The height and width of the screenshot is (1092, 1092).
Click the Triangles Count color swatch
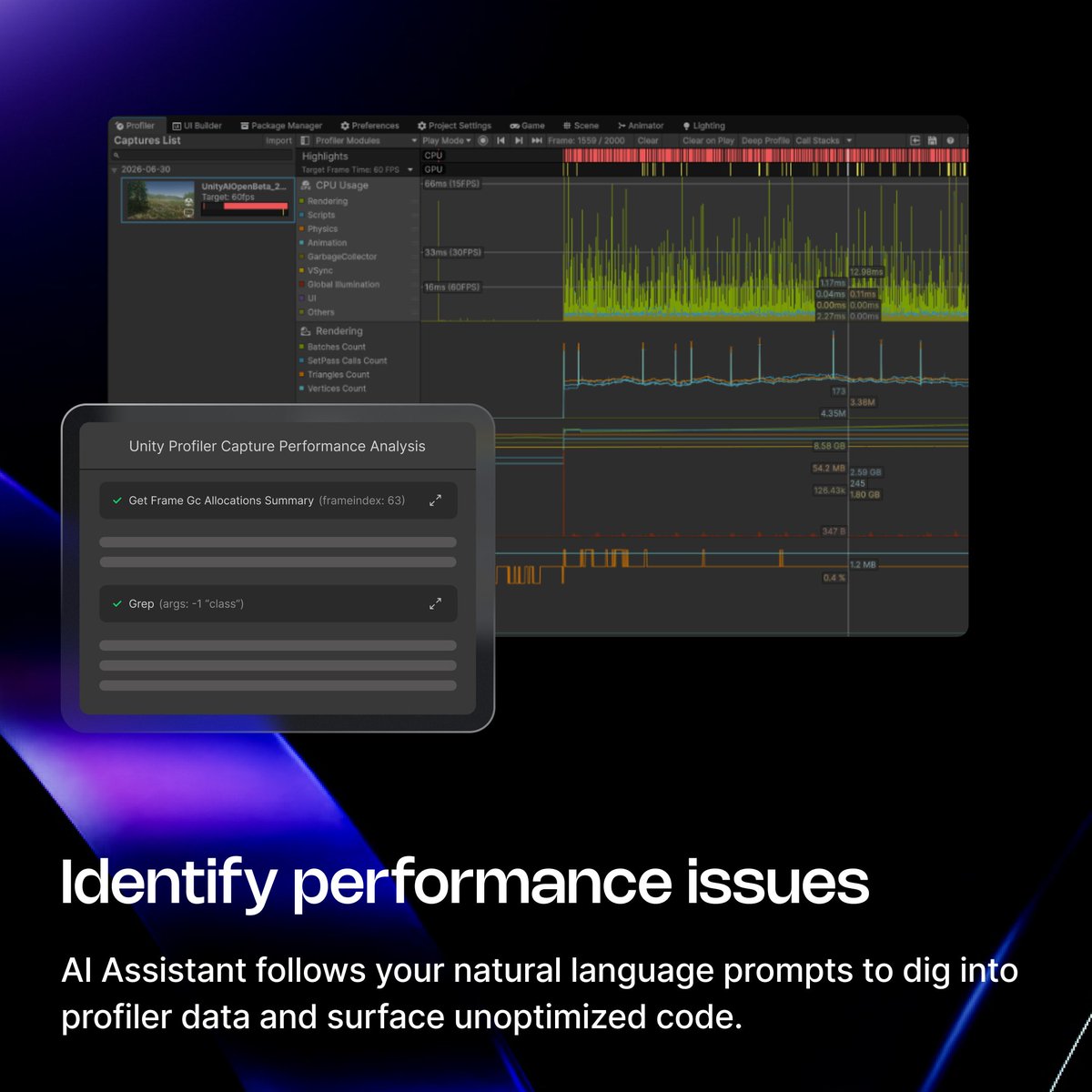tap(302, 375)
